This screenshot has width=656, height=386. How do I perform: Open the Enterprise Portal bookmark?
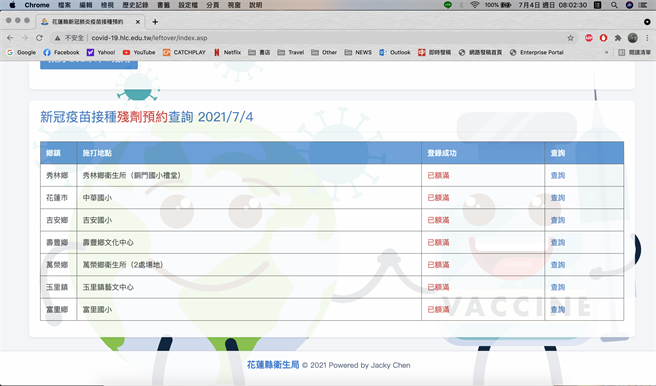(x=537, y=52)
